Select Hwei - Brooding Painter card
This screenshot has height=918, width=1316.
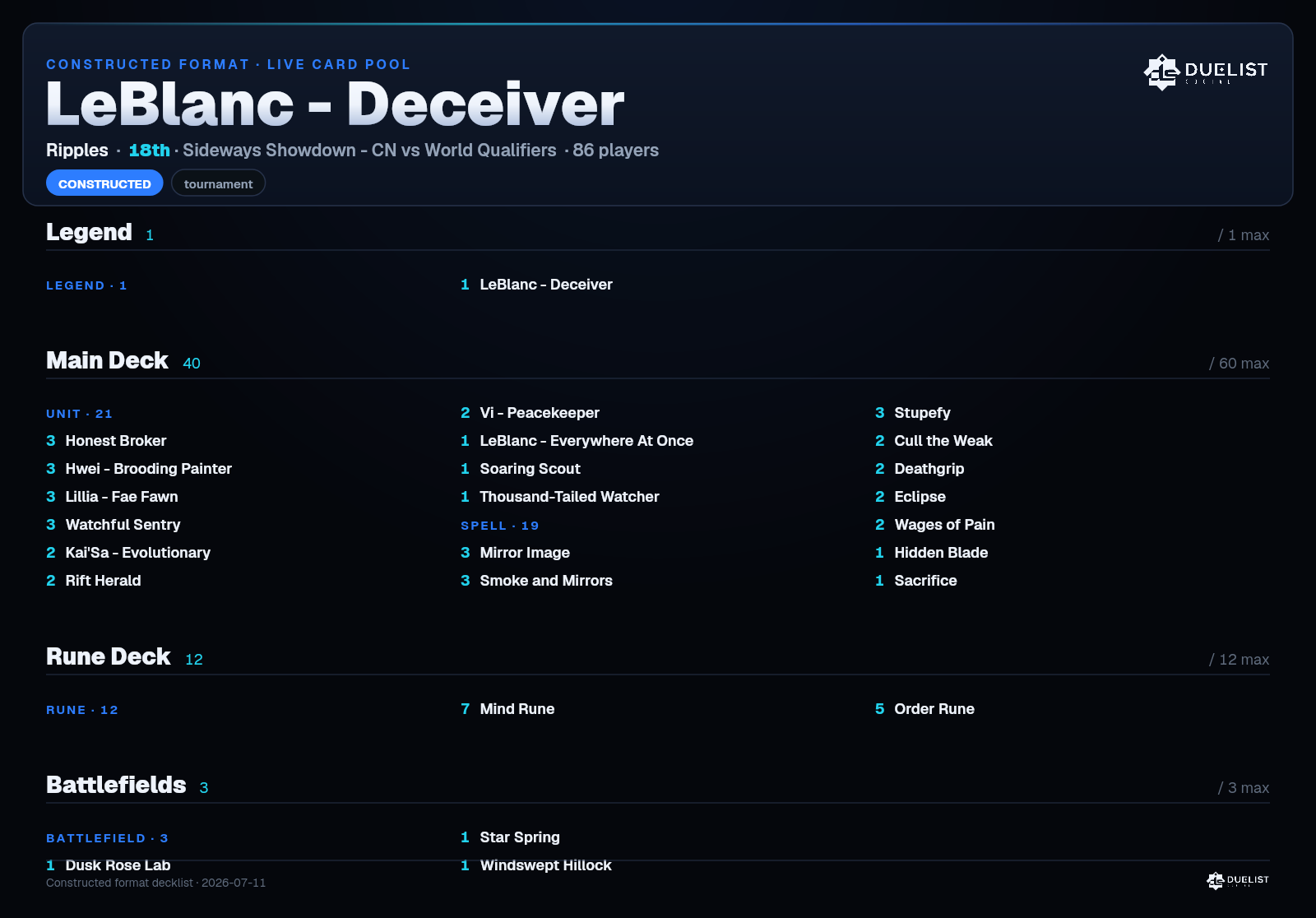tap(149, 469)
